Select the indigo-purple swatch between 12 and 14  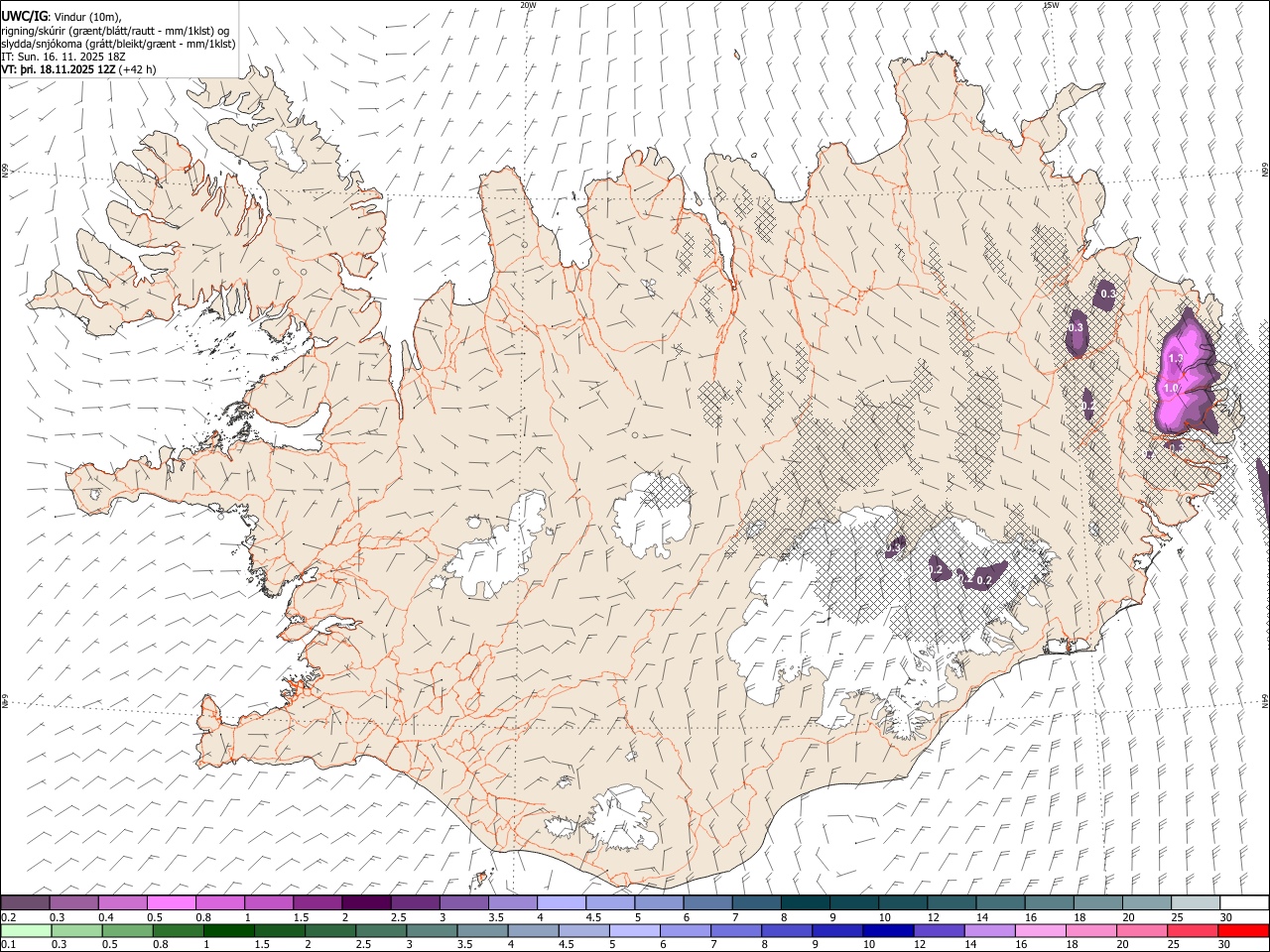[938, 930]
